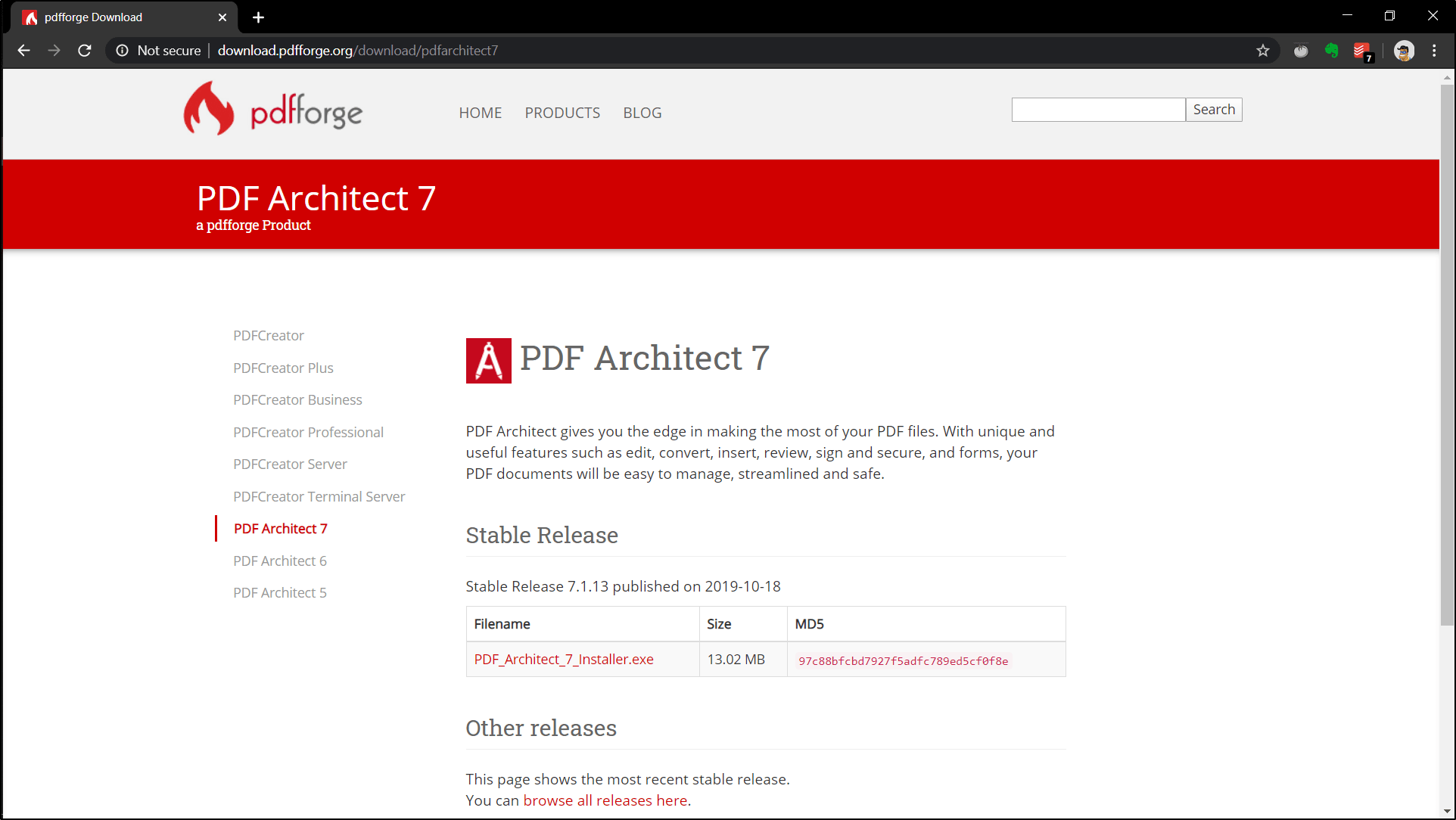Click the MD5 hash value
Screen dimensions: 1456x820
pyautogui.click(x=903, y=660)
